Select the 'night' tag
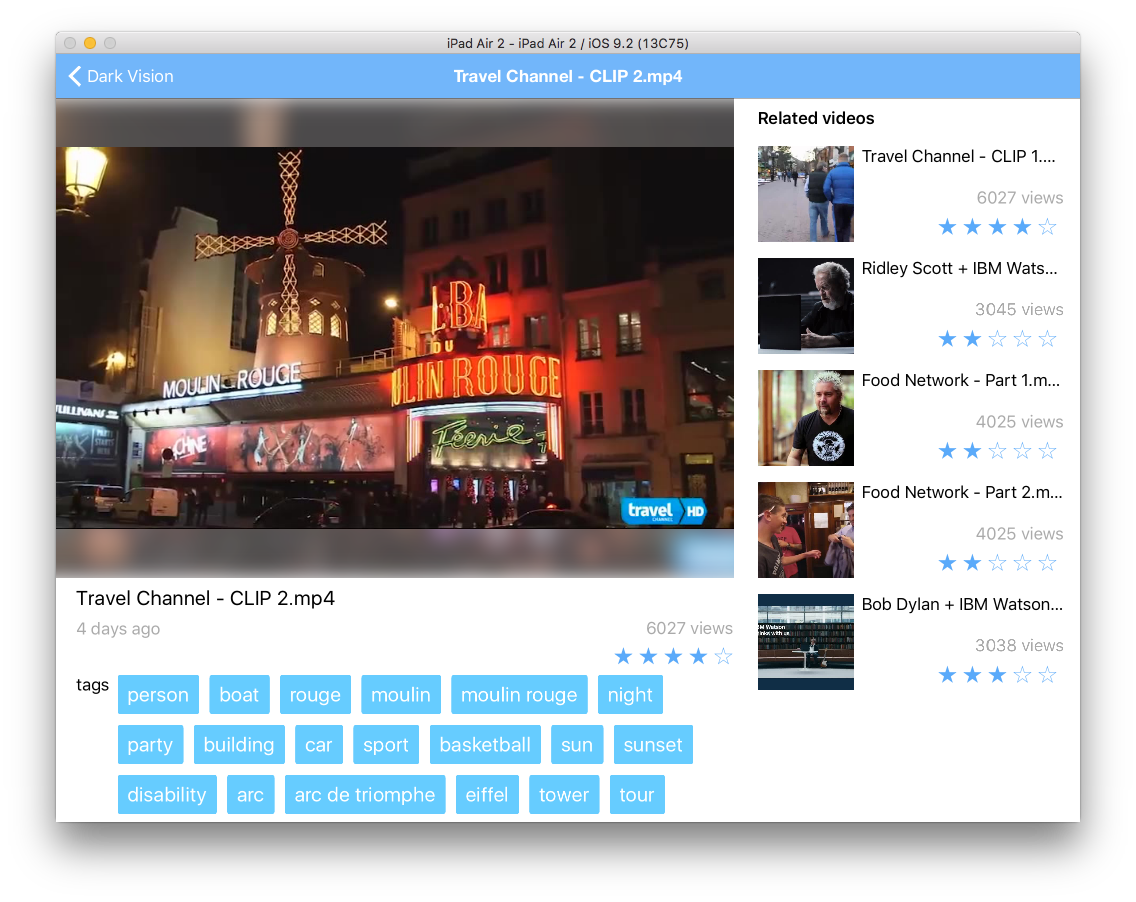Image resolution: width=1136 pixels, height=902 pixels. point(630,695)
